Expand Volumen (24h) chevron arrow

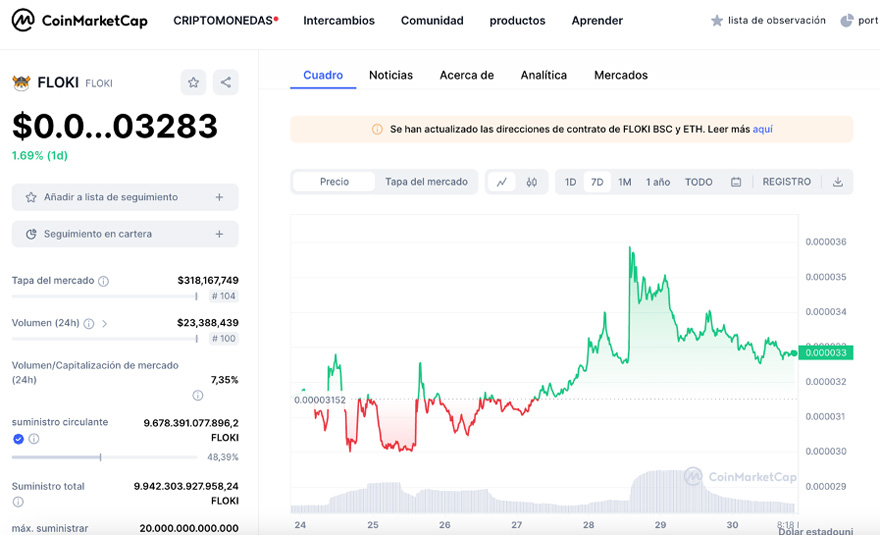click(x=104, y=324)
